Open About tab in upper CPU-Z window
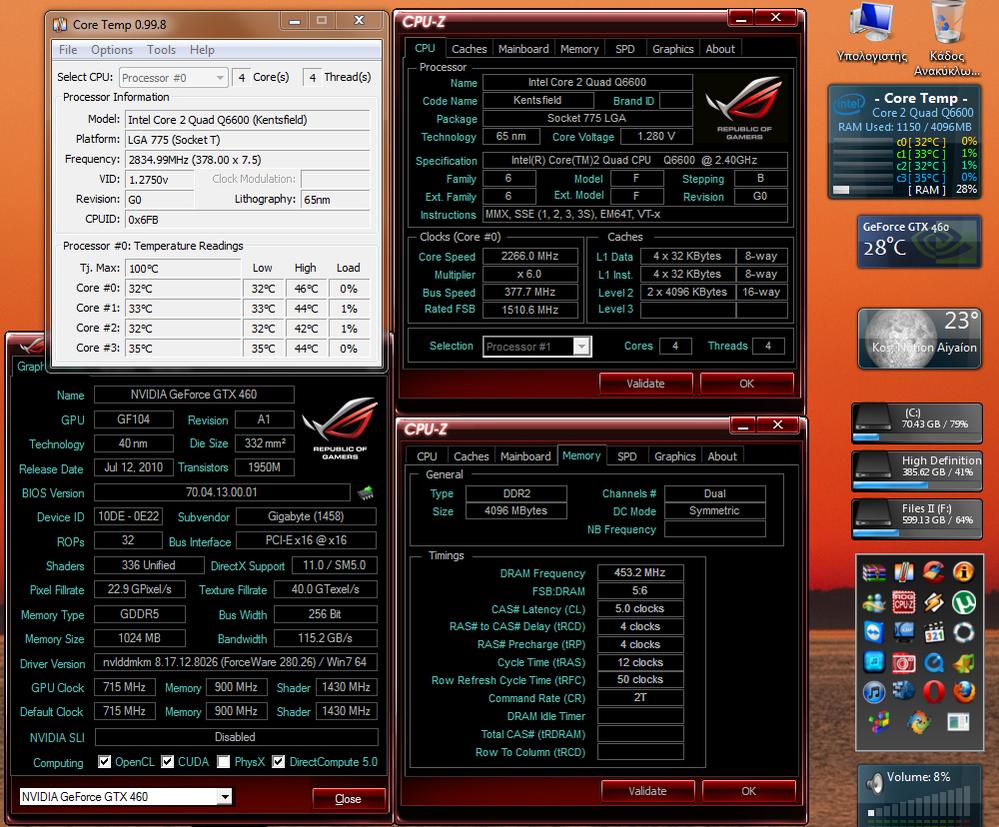 [720, 49]
